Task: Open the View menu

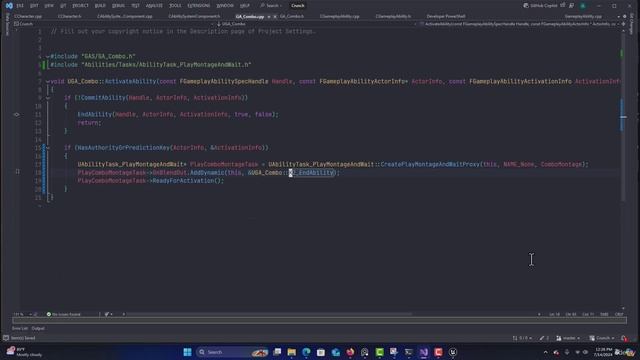Action: pos(49,6)
